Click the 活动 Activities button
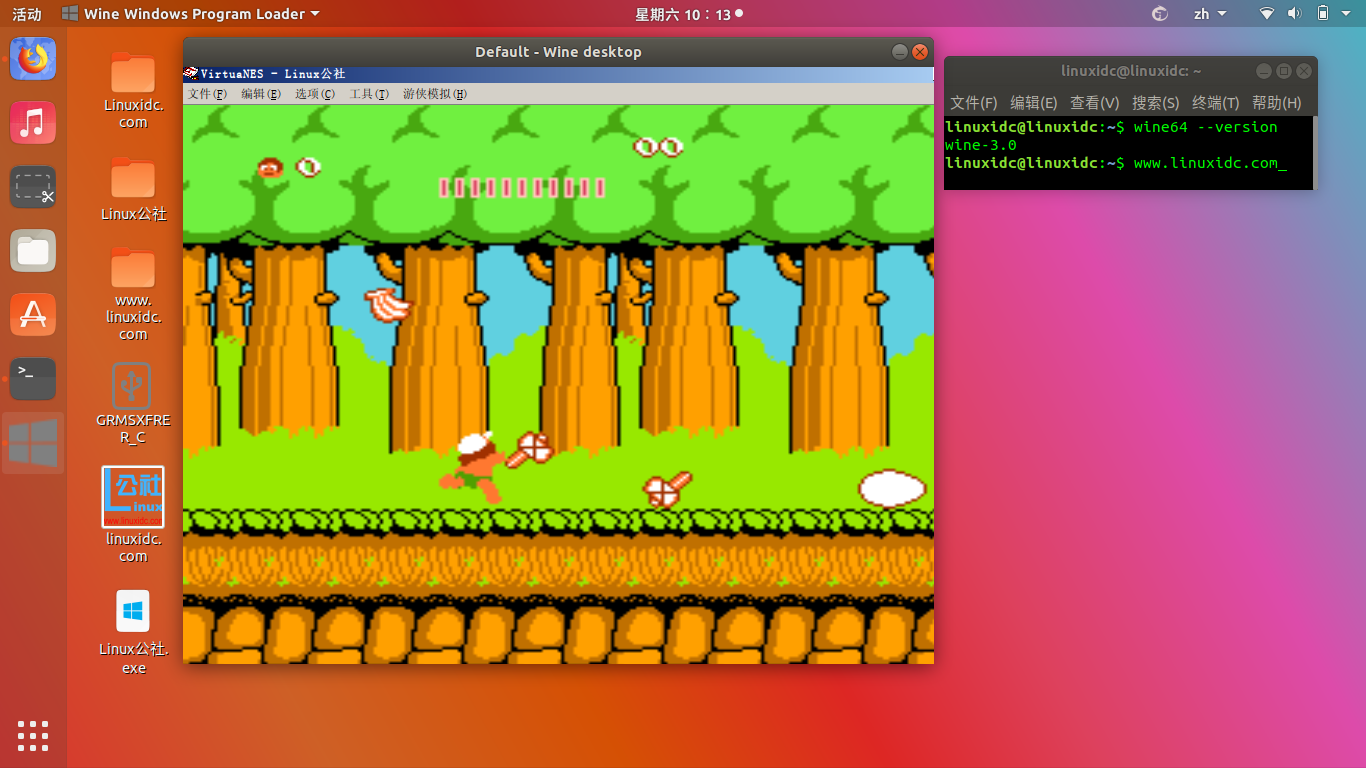The width and height of the screenshot is (1366, 768). coord(27,14)
